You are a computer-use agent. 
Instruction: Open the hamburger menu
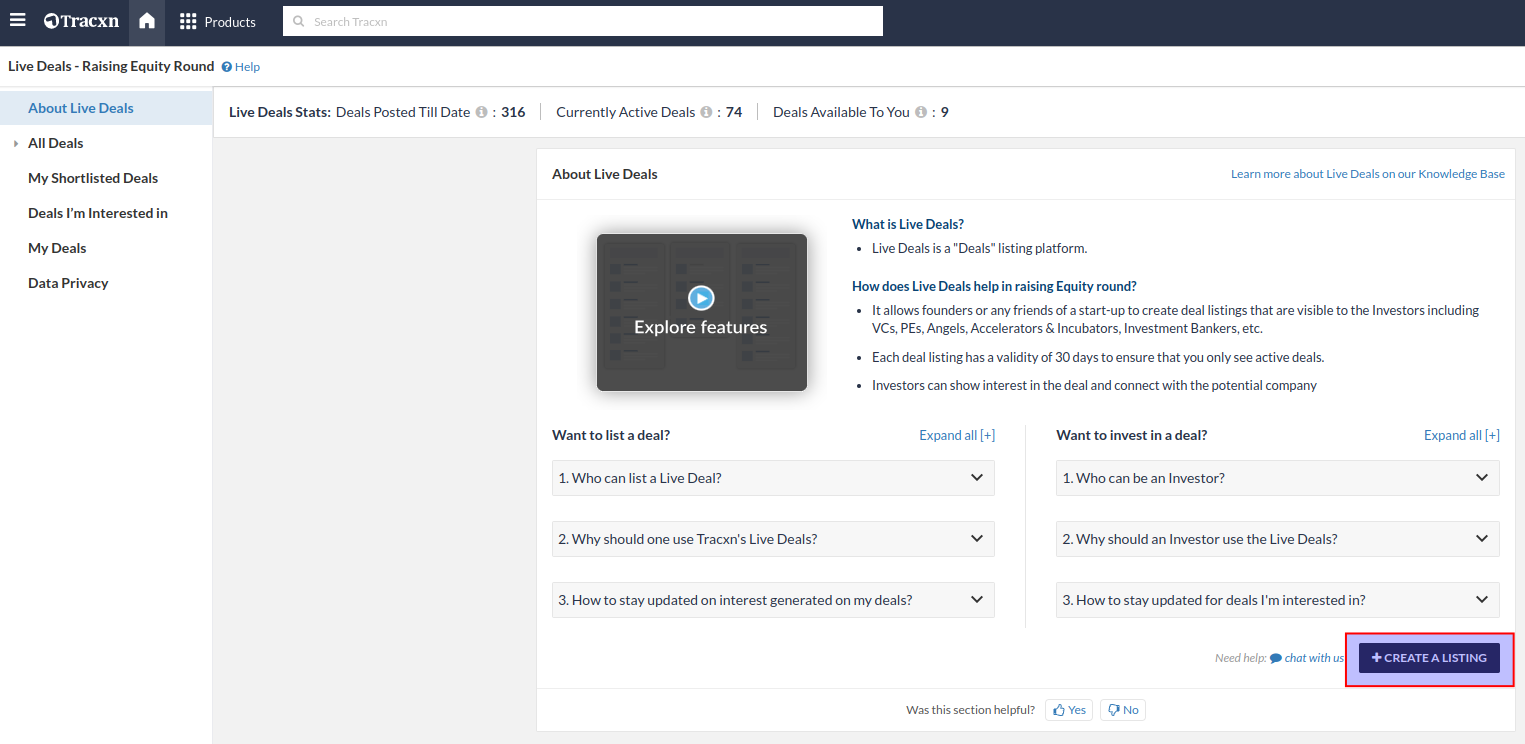tap(18, 21)
